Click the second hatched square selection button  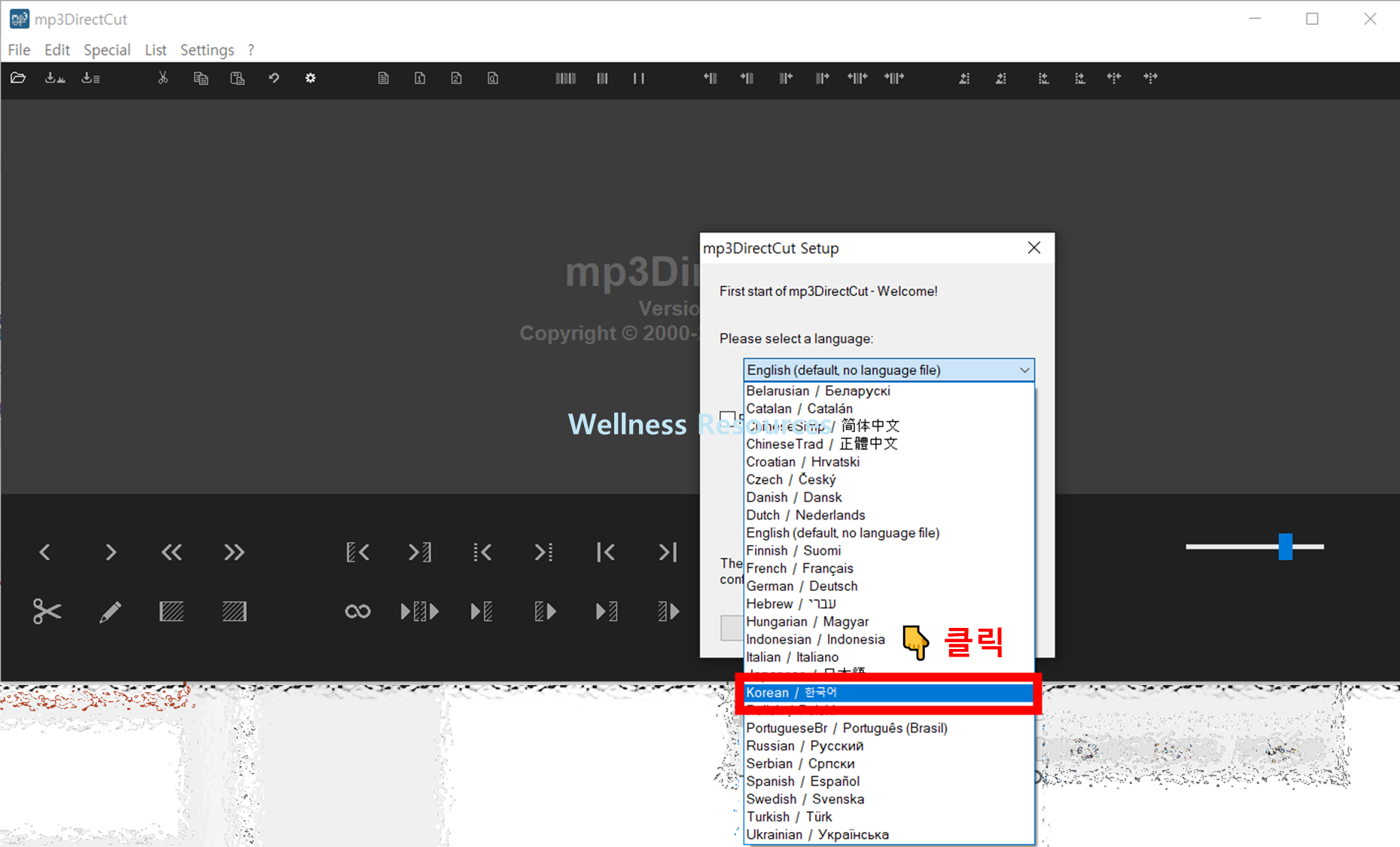point(234,611)
